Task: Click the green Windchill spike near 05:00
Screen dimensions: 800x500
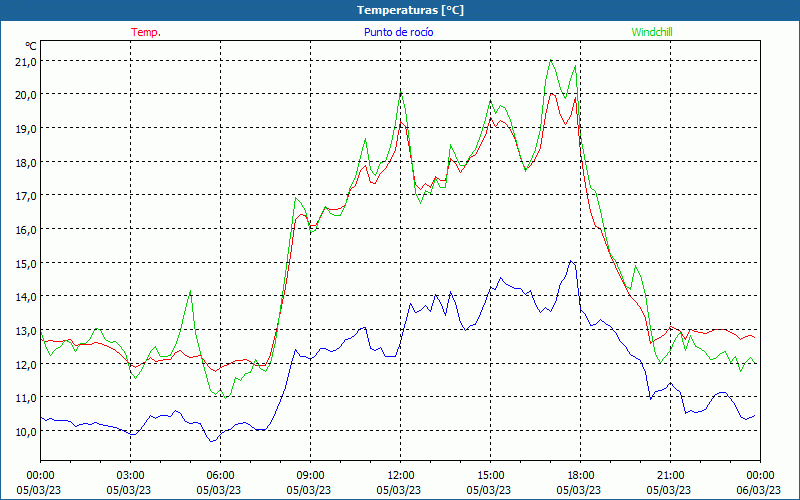Action: point(190,291)
